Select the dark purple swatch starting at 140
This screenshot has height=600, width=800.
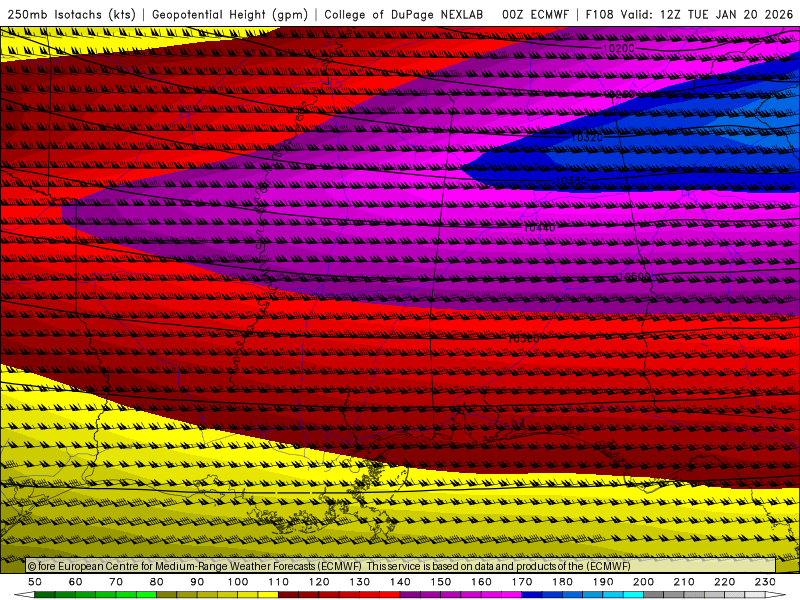tap(410, 595)
